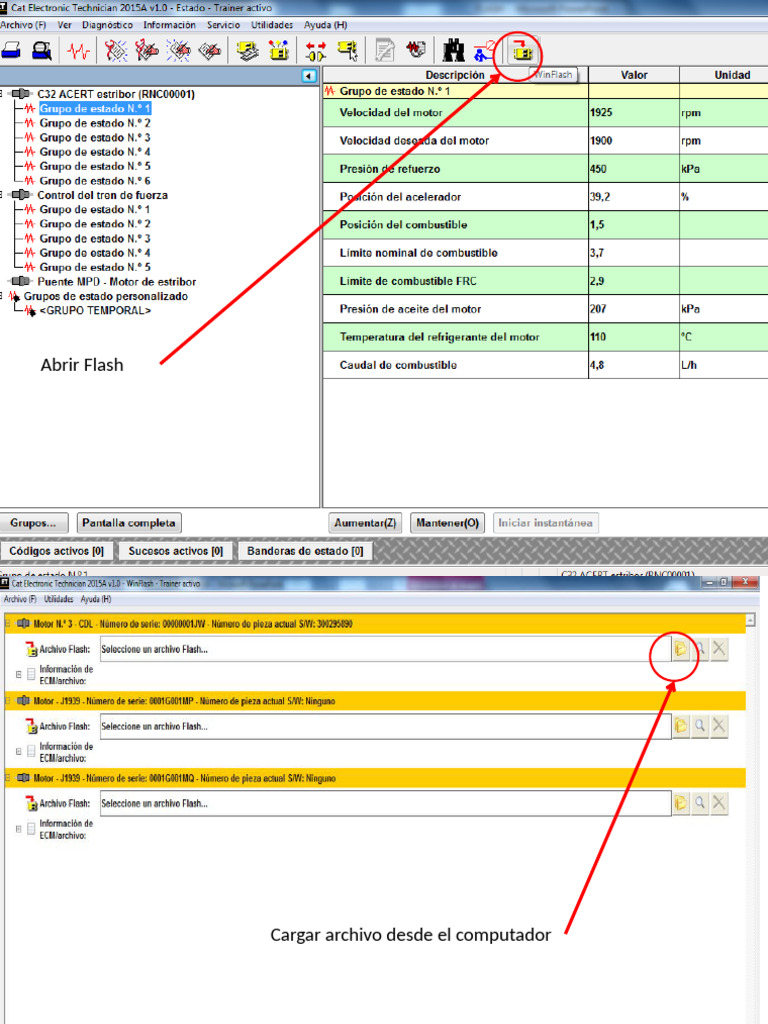This screenshot has height=1024, width=768.
Task: Select the <GRUPO TEMPORAL> tree item
Action: click(x=95, y=310)
